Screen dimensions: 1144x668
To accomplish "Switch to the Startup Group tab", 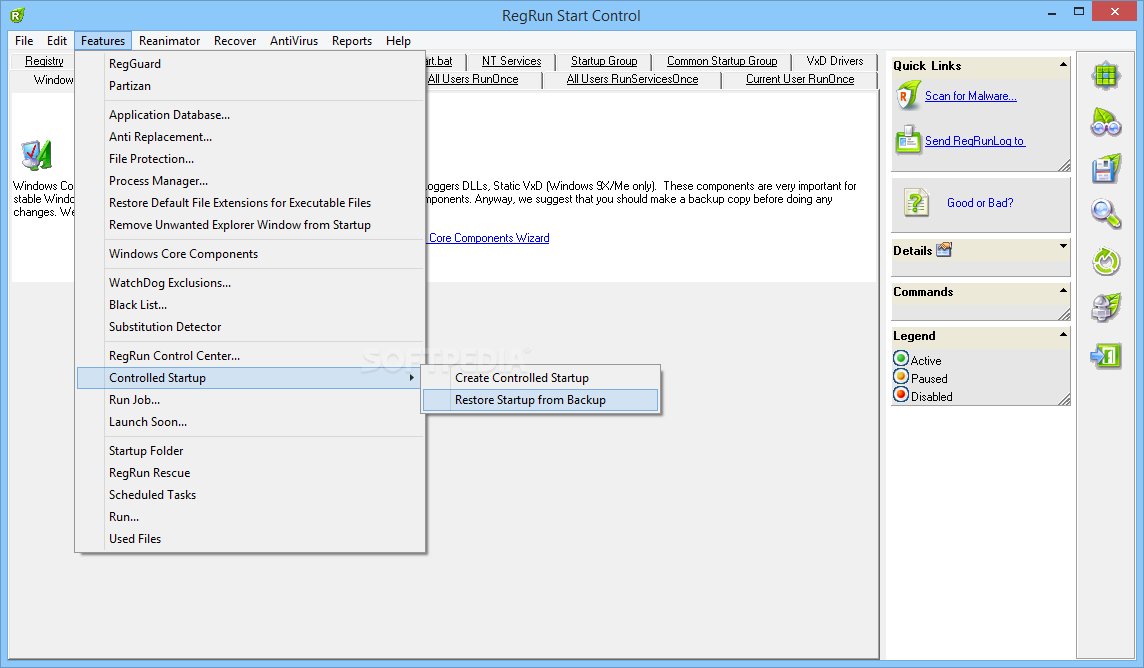I will pos(604,61).
